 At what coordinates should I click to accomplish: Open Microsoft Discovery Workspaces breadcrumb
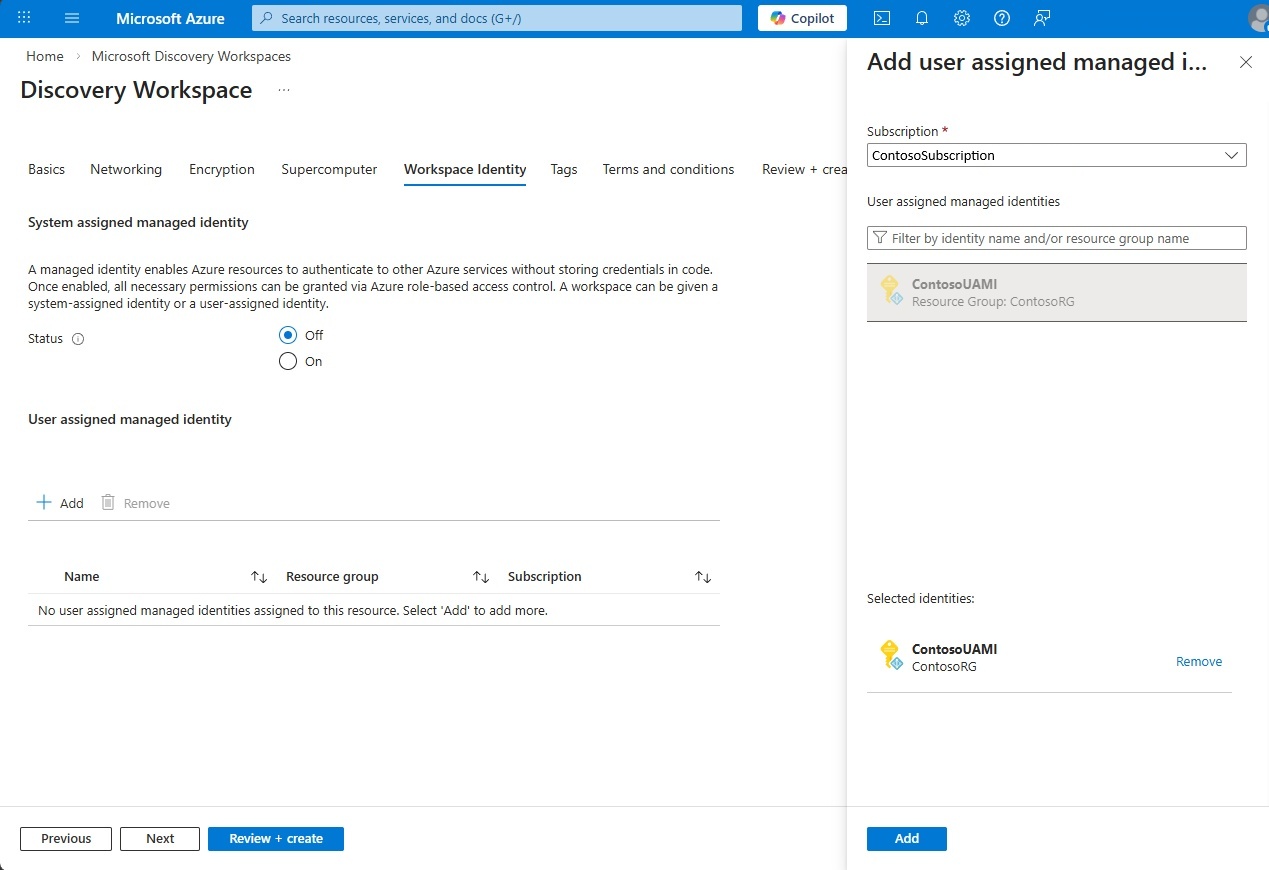[x=191, y=56]
